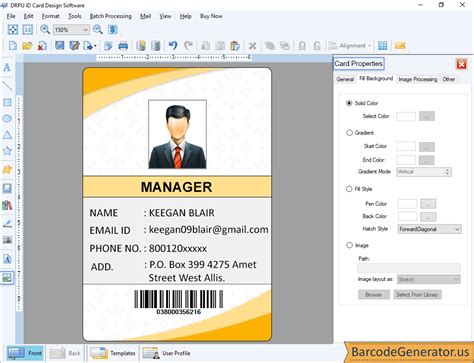
Task: Choose the Gradient radio option
Action: point(349,133)
